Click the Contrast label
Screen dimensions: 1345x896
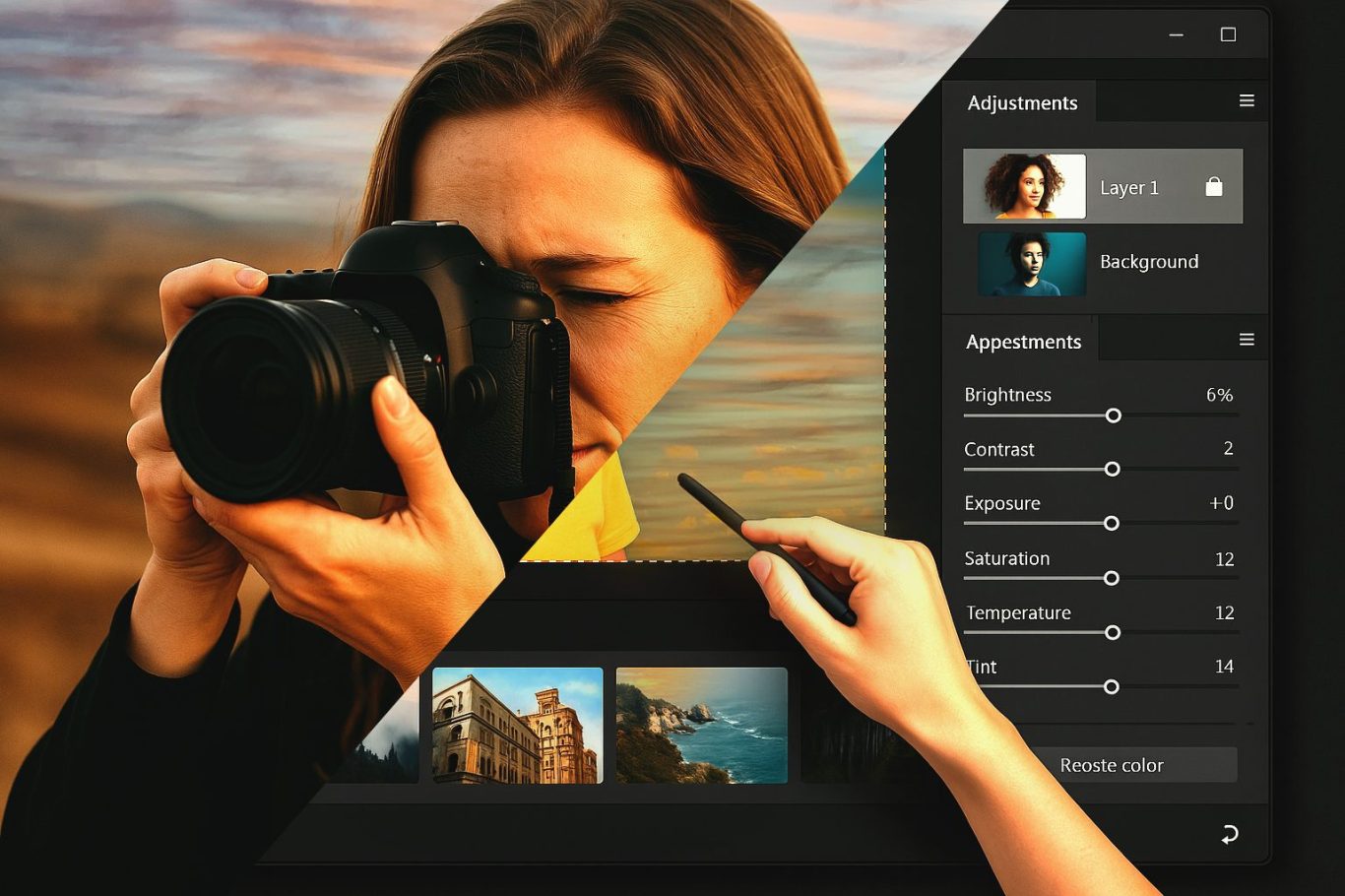click(998, 449)
